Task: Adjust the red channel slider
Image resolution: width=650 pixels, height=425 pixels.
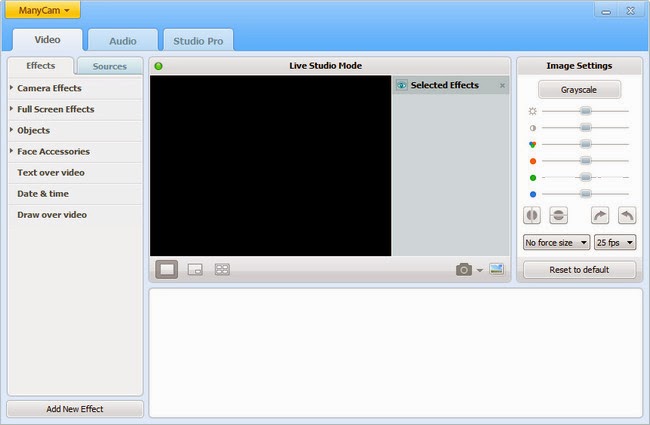Action: [585, 161]
